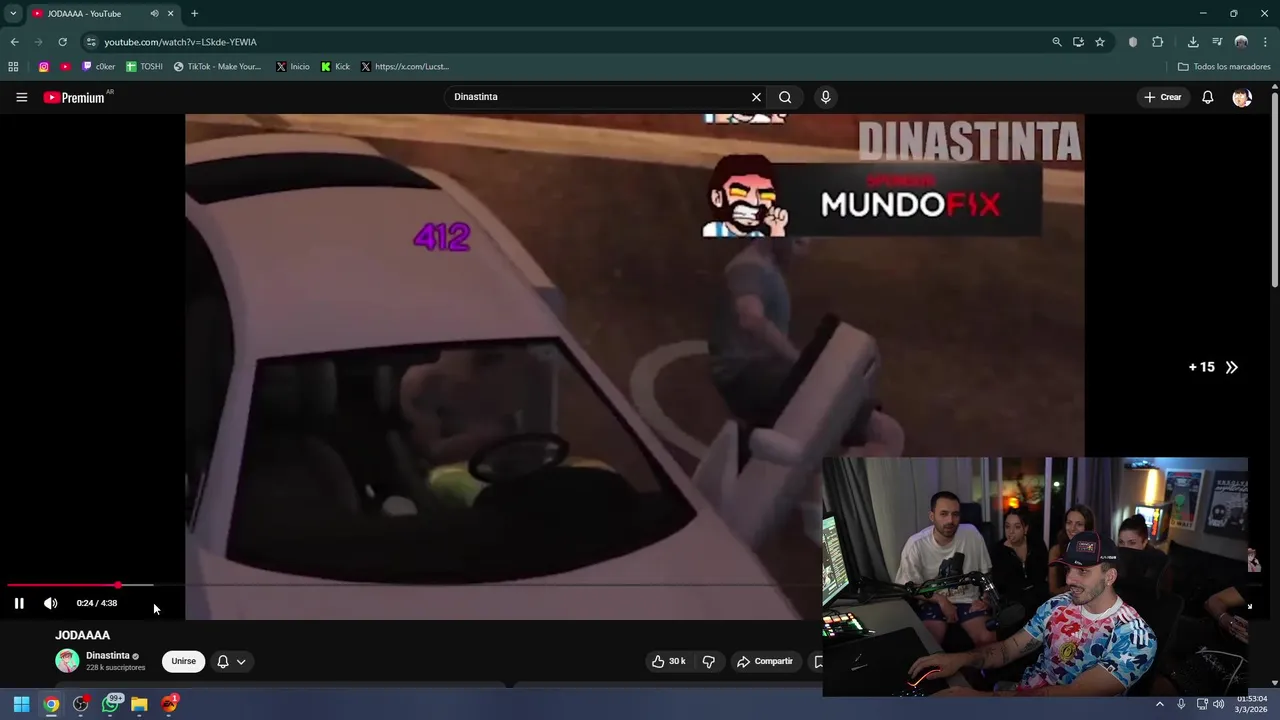Dislike the video with thumbs down
This screenshot has height=720, width=1280.
pos(709,661)
